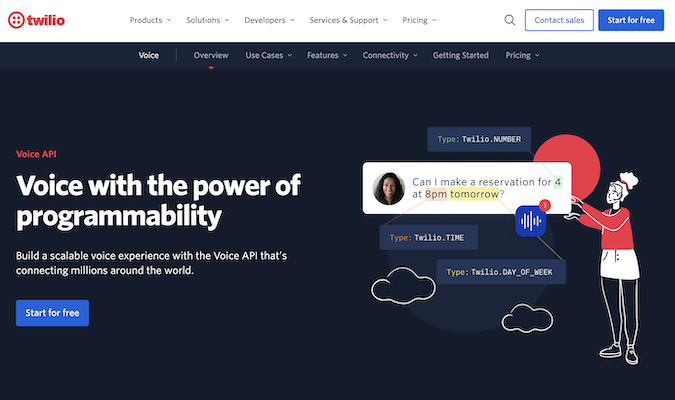The image size is (675, 400).
Task: Click the Type: Twilio.TIME tag
Action: click(429, 237)
